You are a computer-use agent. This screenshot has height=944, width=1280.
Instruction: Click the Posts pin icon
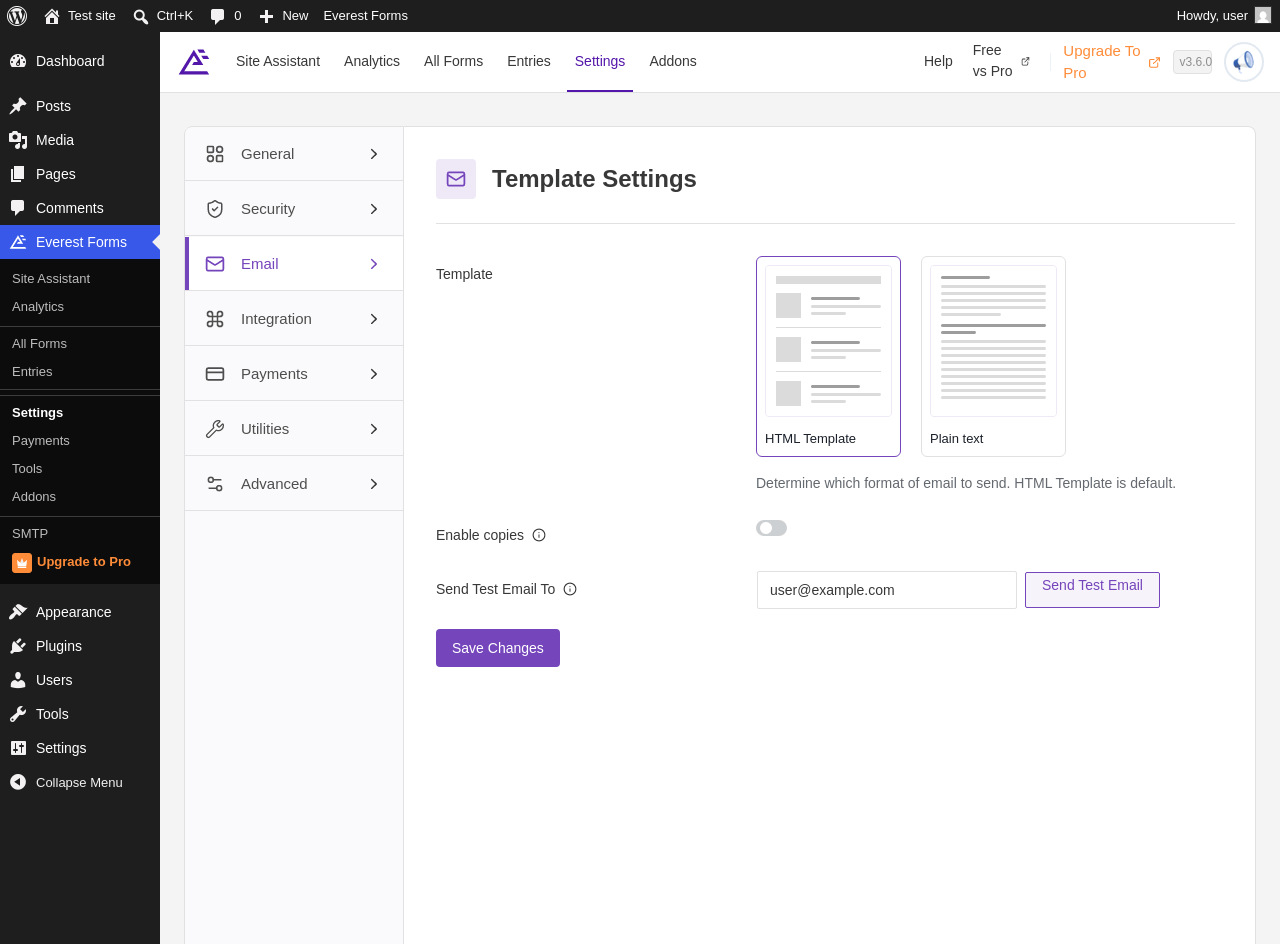[18, 106]
